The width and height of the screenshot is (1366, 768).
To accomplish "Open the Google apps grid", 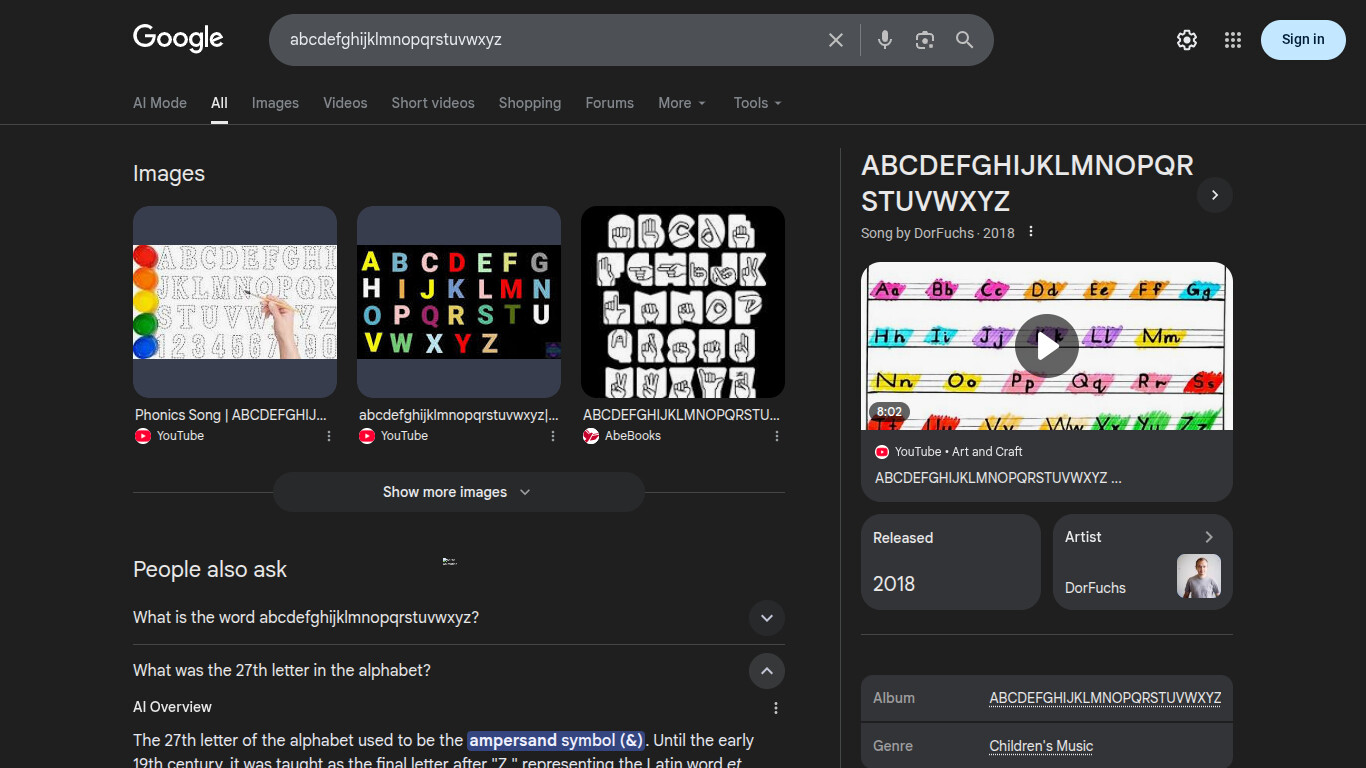I will click(1232, 40).
